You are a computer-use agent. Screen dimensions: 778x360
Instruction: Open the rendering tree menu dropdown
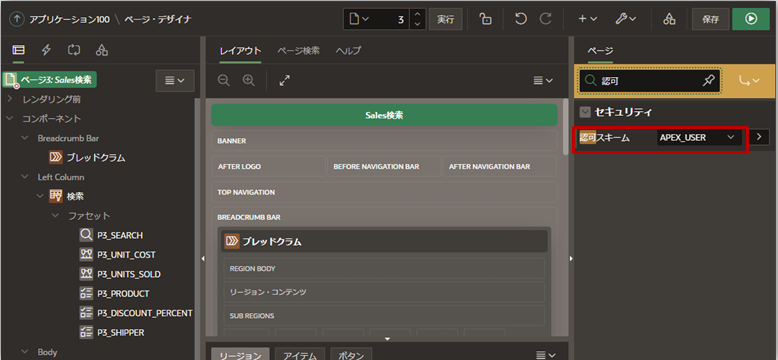pyautogui.click(x=175, y=80)
